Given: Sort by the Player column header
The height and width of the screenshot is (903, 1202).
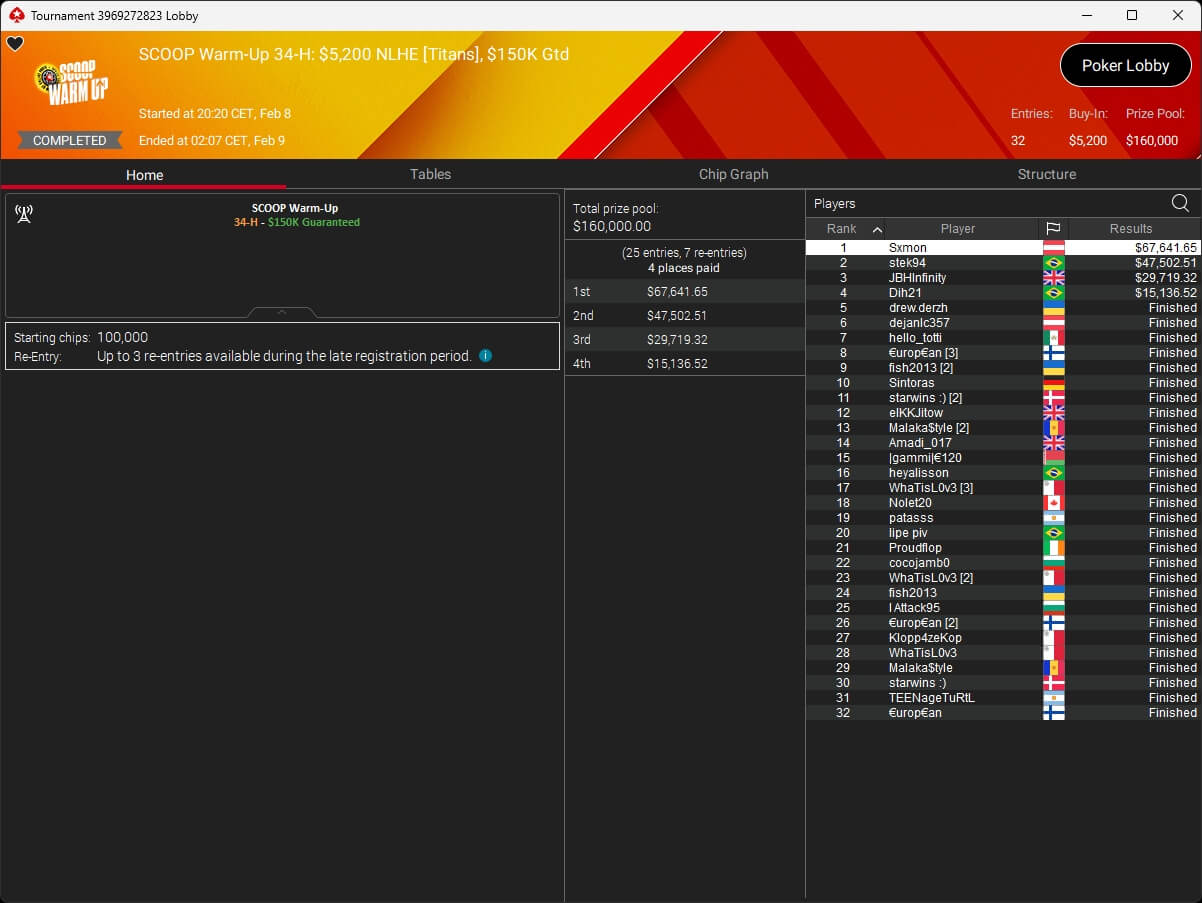Looking at the screenshot, I should (x=957, y=229).
